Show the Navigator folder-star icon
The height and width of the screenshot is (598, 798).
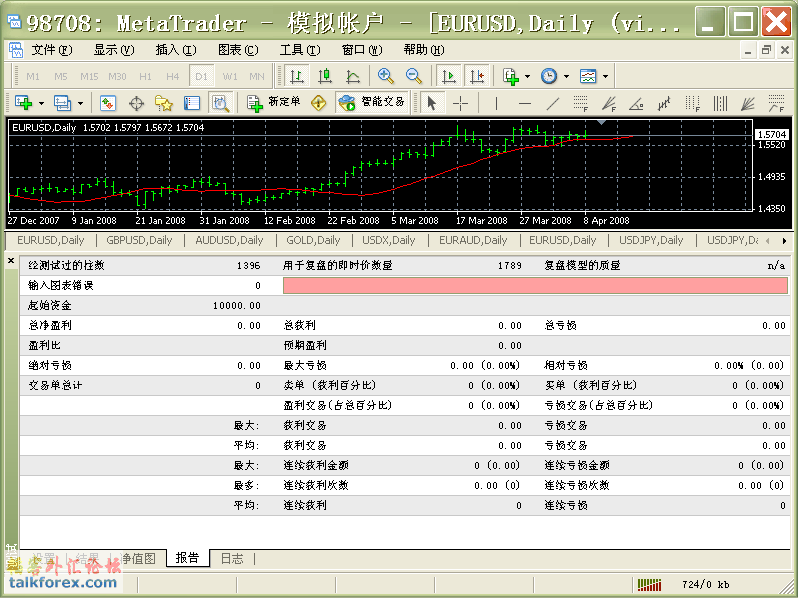coord(164,103)
